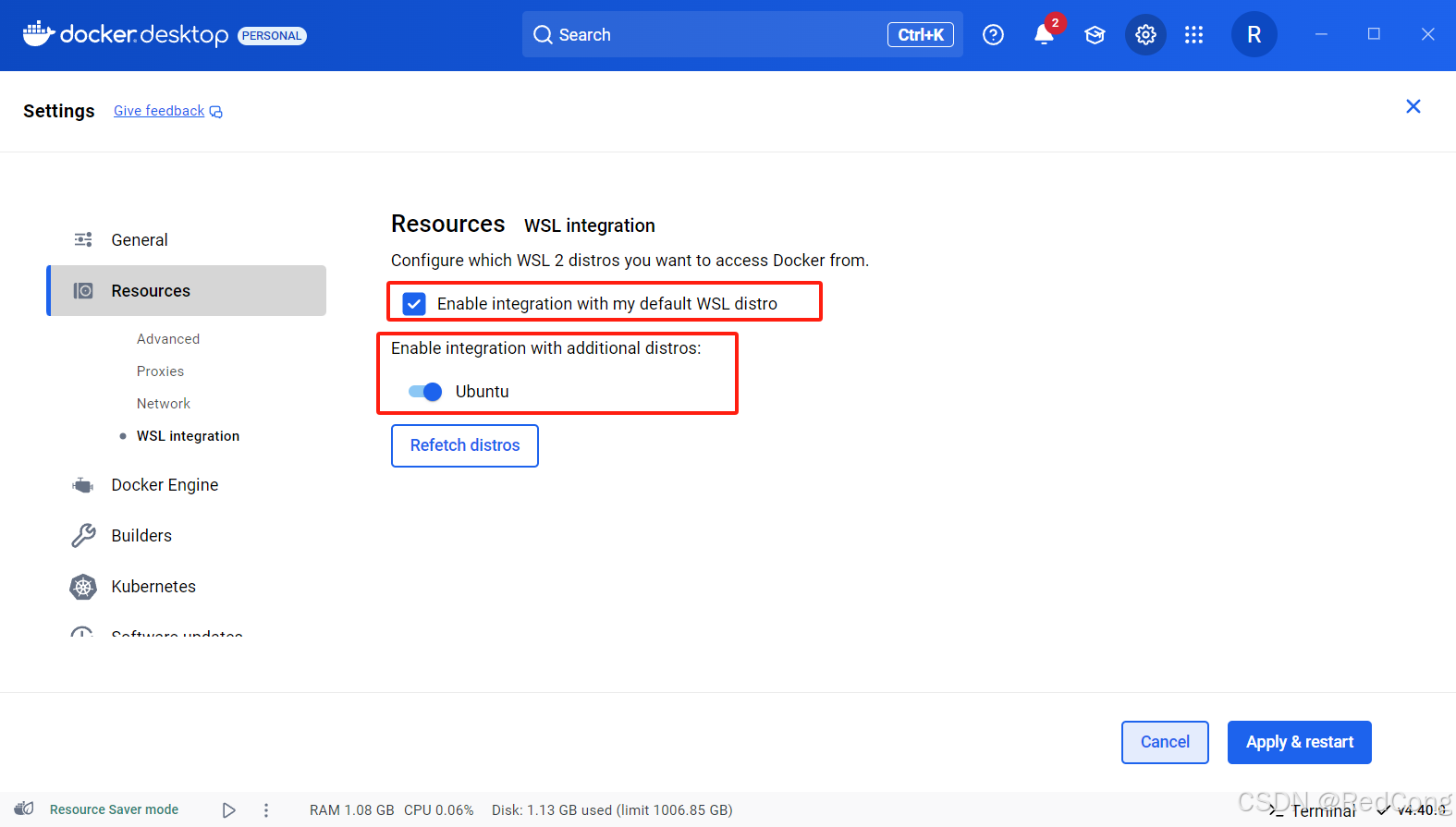
Task: Open the apps grid icon
Action: click(x=1193, y=35)
